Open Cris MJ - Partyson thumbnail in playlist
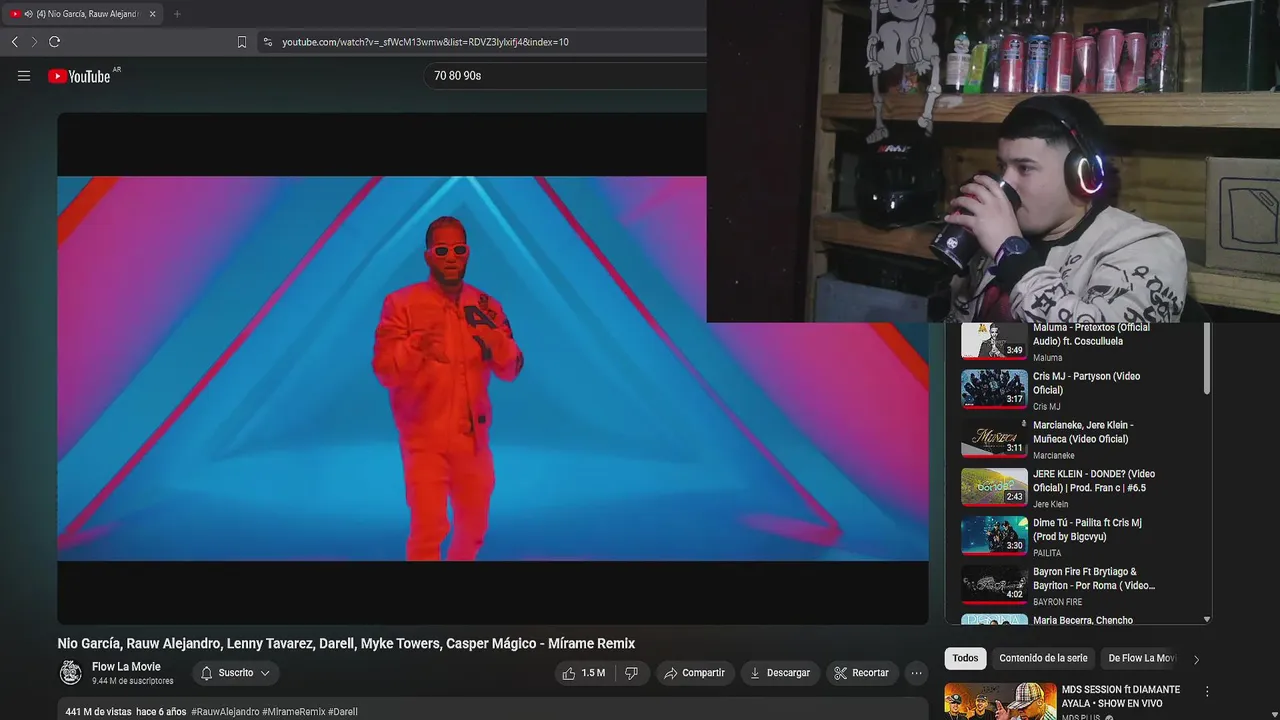The width and height of the screenshot is (1280, 720). [994, 389]
